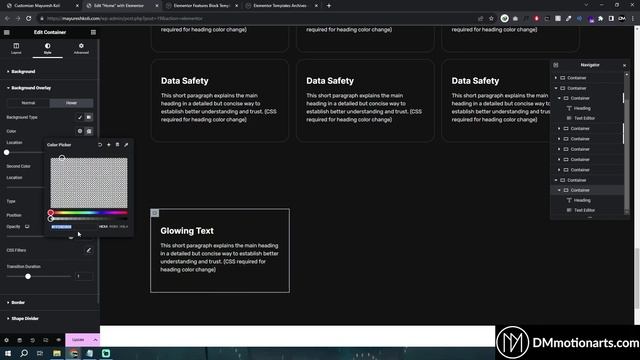640x360 pixels.
Task: Bookmark this page star icon
Action: tap(491, 18)
